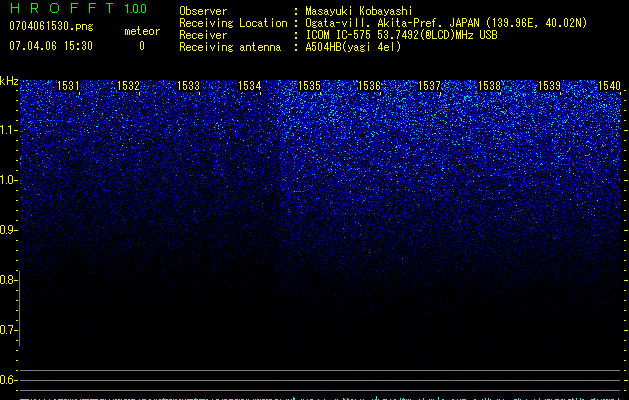The height and width of the screenshot is (400, 629).
Task: Click the 0.7 kHz frequency label
Action: click(x=8, y=330)
